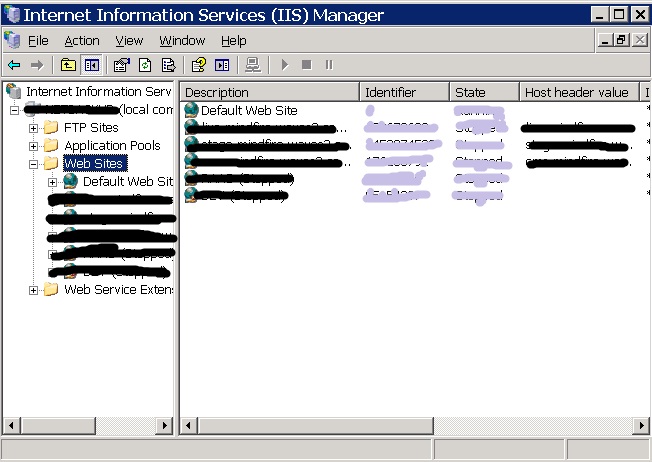
Task: Collapse the Web Sites tree node
Action: click(33, 164)
